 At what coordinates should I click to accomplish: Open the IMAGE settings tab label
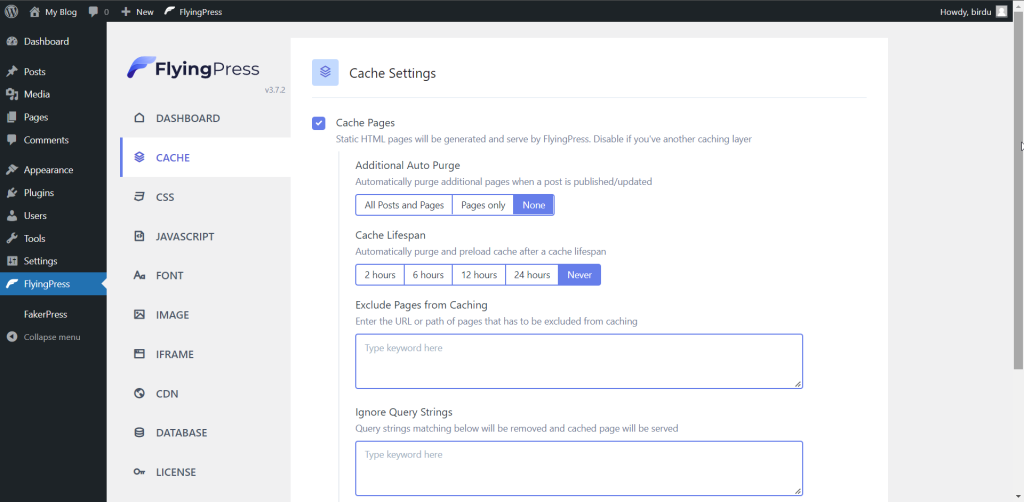click(x=172, y=315)
